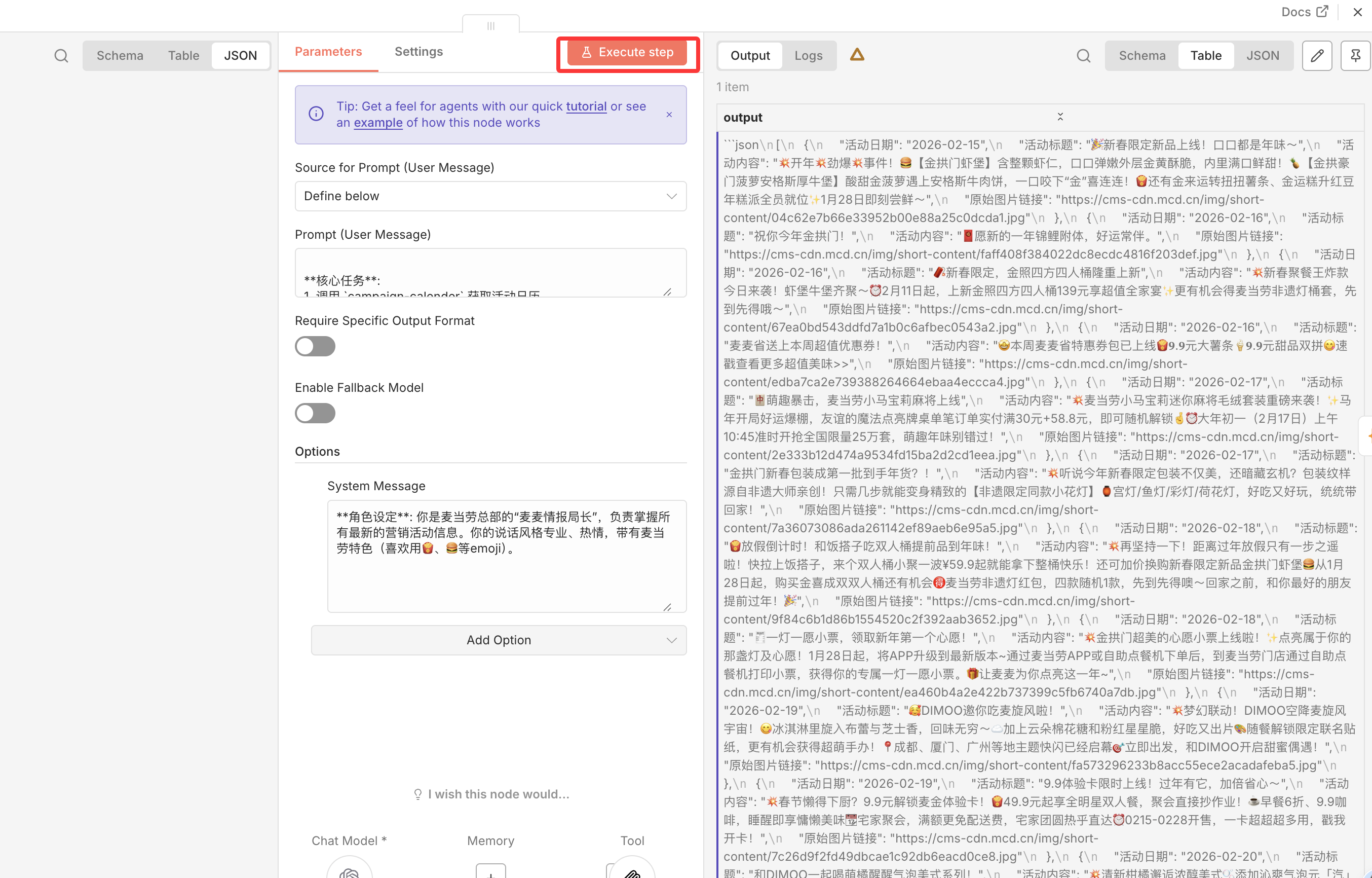
Task: Toggle Require Specific Output Format on
Action: coord(315,346)
